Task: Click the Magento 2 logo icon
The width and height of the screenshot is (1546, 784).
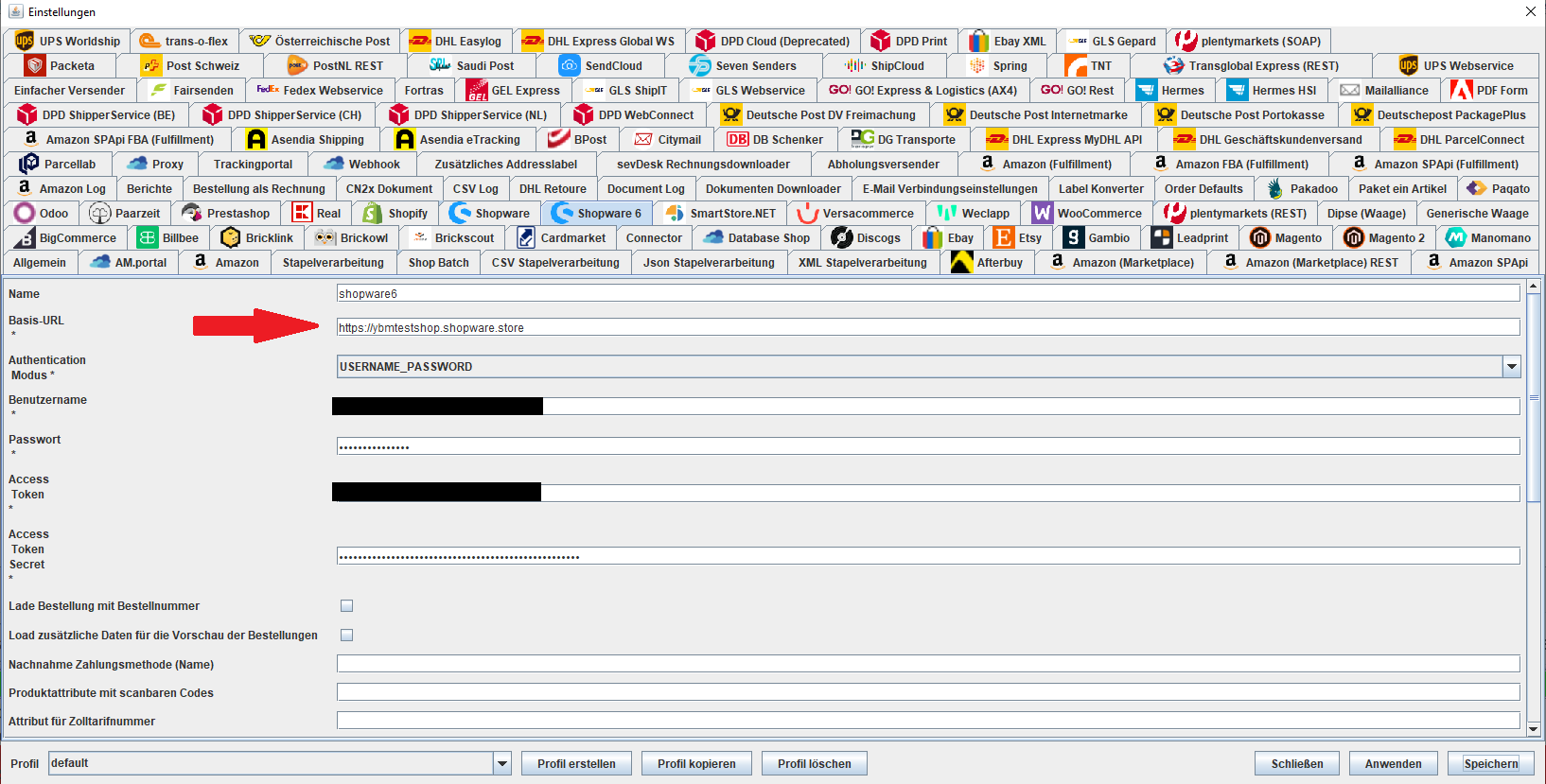Action: click(x=1354, y=237)
